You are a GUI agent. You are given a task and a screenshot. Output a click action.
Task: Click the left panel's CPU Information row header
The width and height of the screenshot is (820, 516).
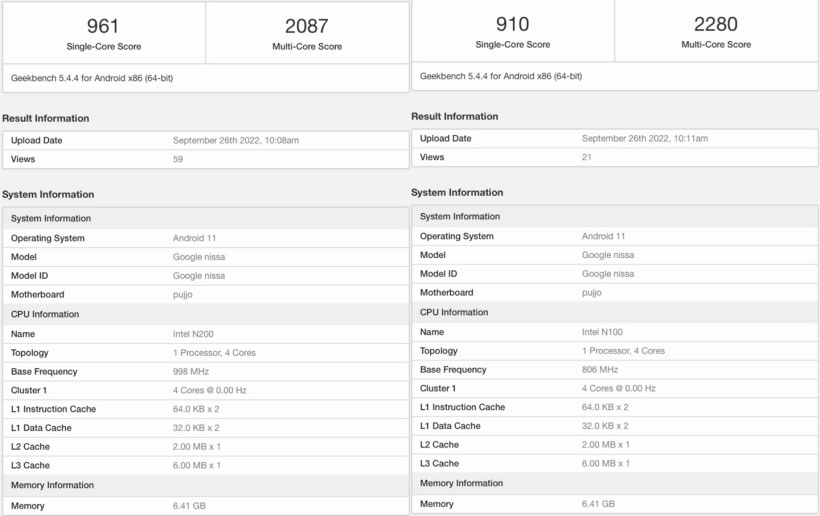45,314
